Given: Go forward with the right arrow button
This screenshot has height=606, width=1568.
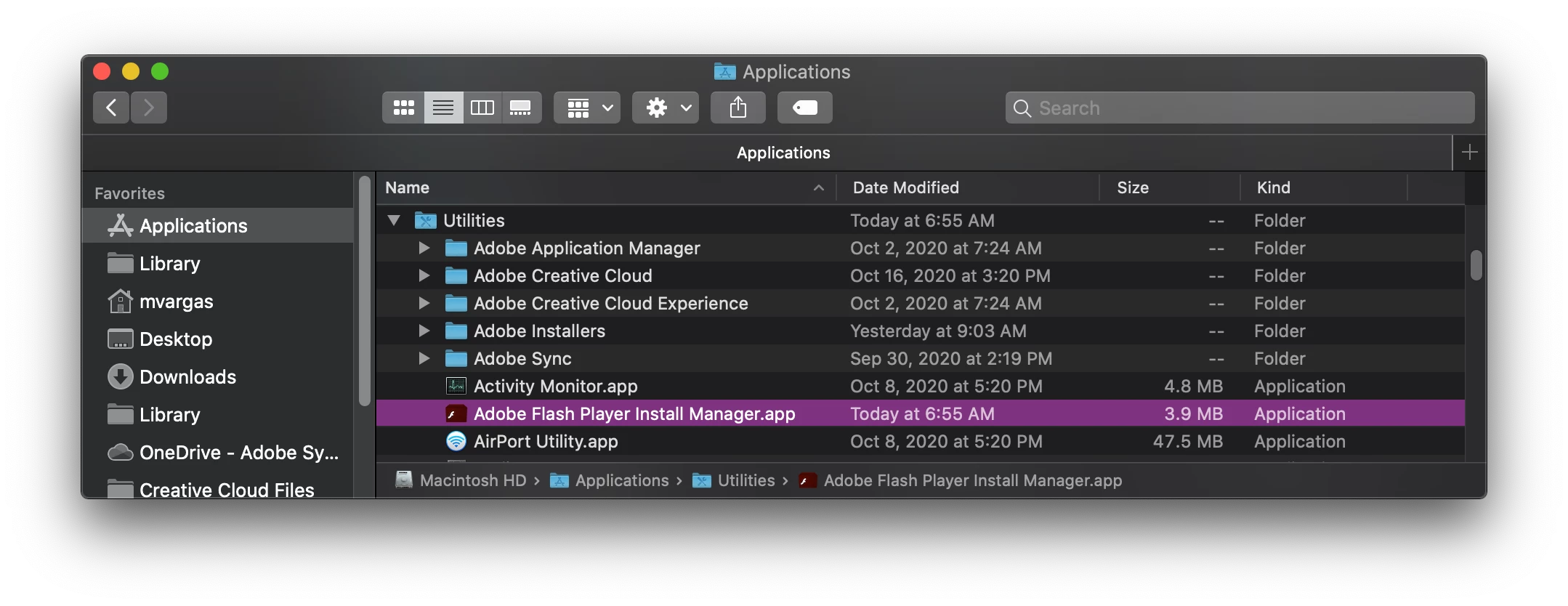Looking at the screenshot, I should pos(149,108).
